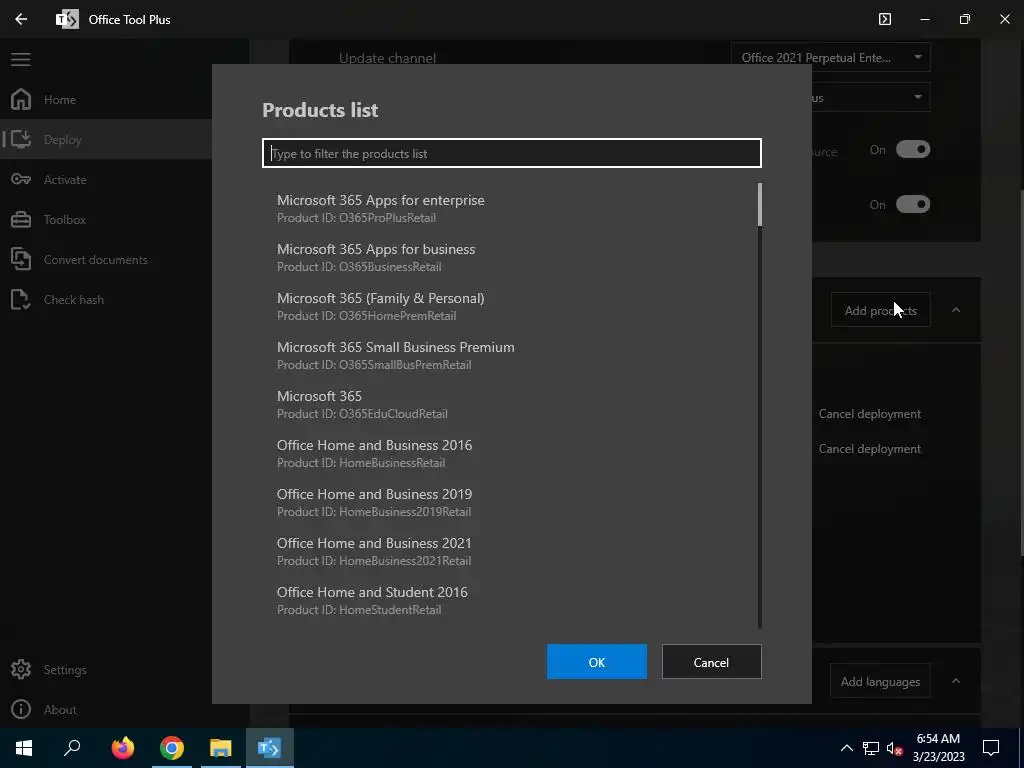This screenshot has height=768, width=1024.
Task: Collapse the Add languages section chevron
Action: point(956,680)
